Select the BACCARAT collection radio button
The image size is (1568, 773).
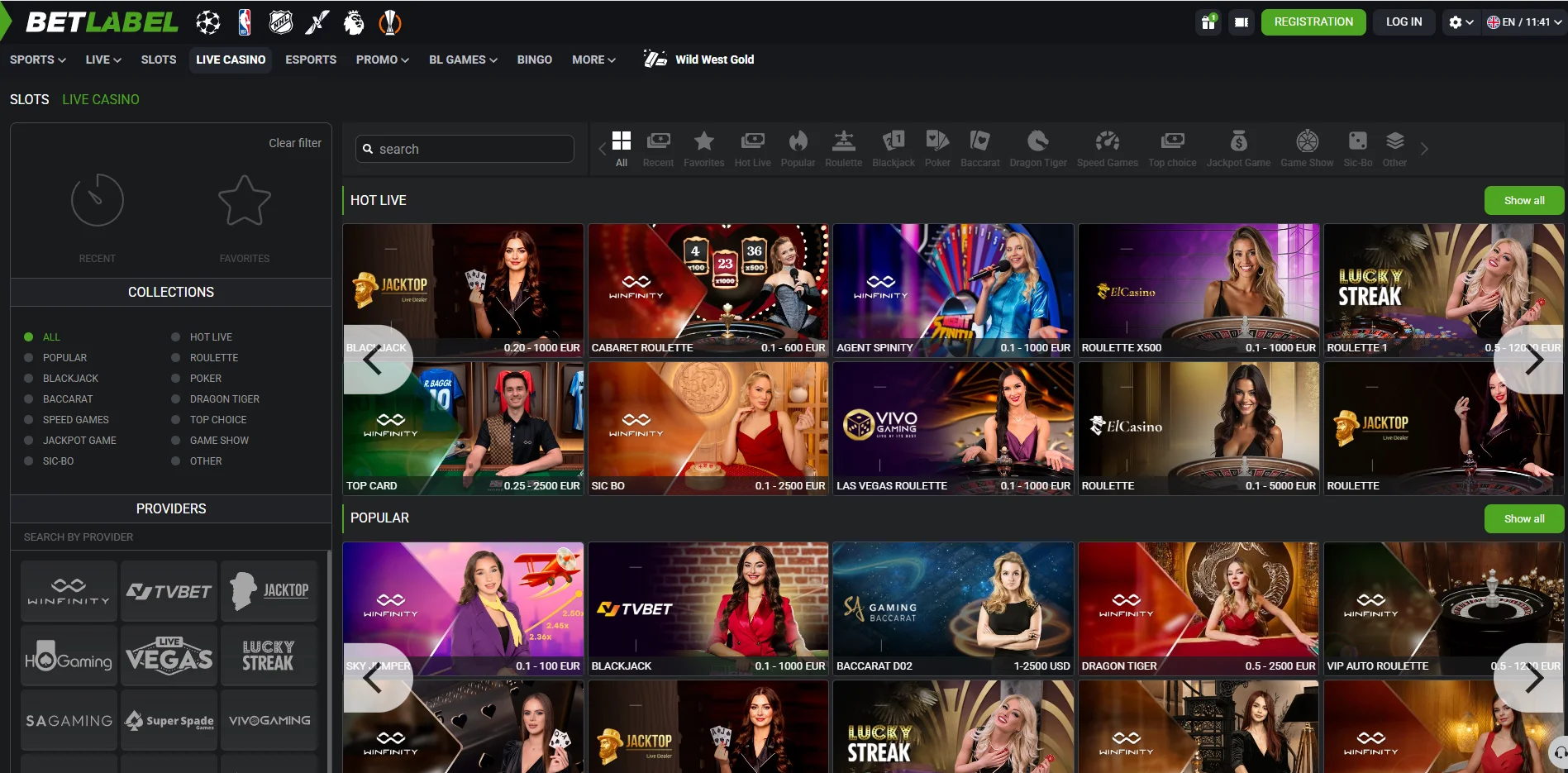[28, 399]
